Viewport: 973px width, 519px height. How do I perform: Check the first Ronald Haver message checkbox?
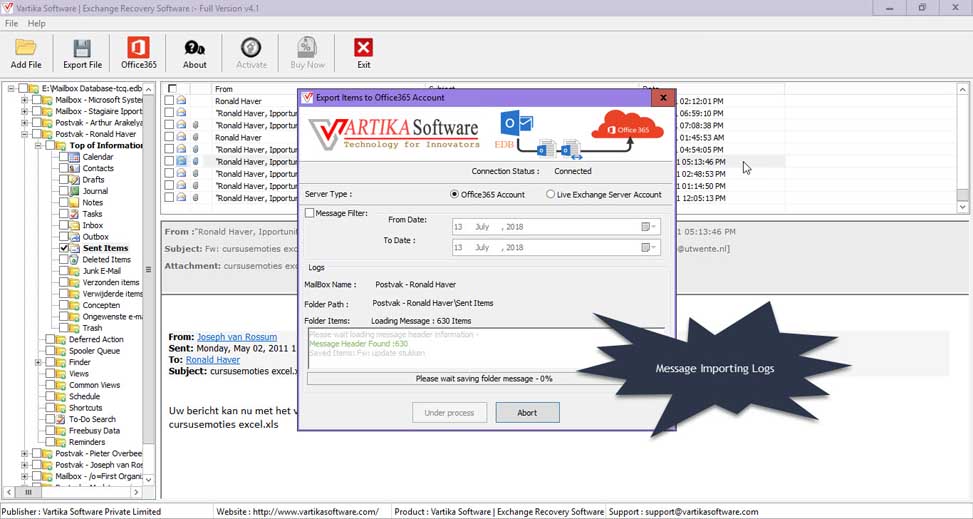[x=169, y=101]
